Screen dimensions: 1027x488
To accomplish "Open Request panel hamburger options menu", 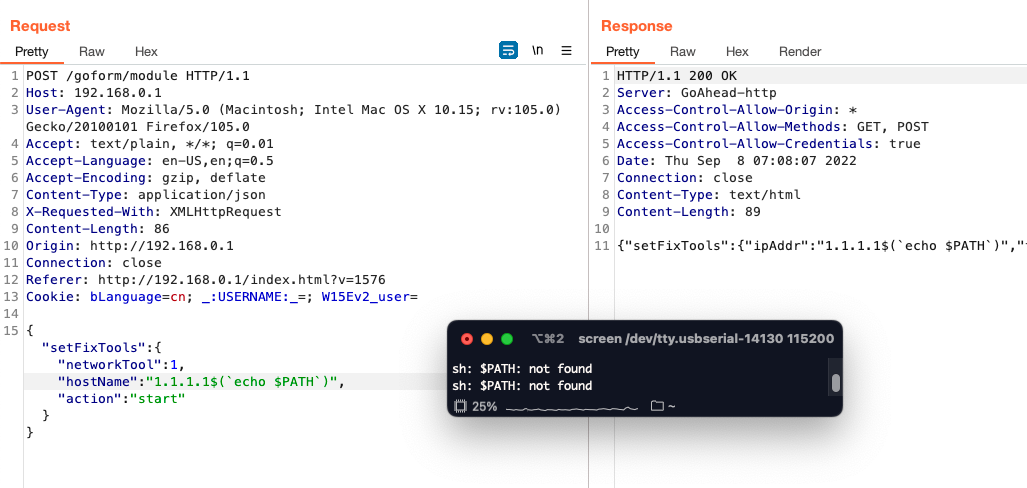I will click(x=567, y=50).
